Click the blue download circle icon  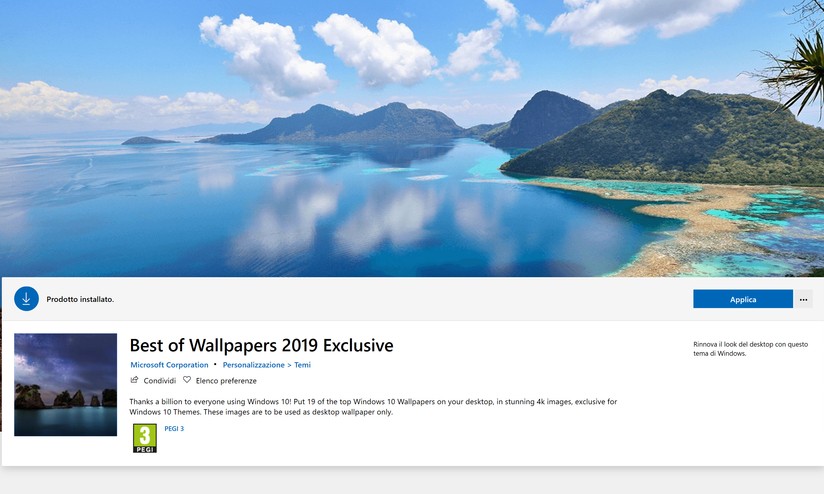(x=26, y=299)
